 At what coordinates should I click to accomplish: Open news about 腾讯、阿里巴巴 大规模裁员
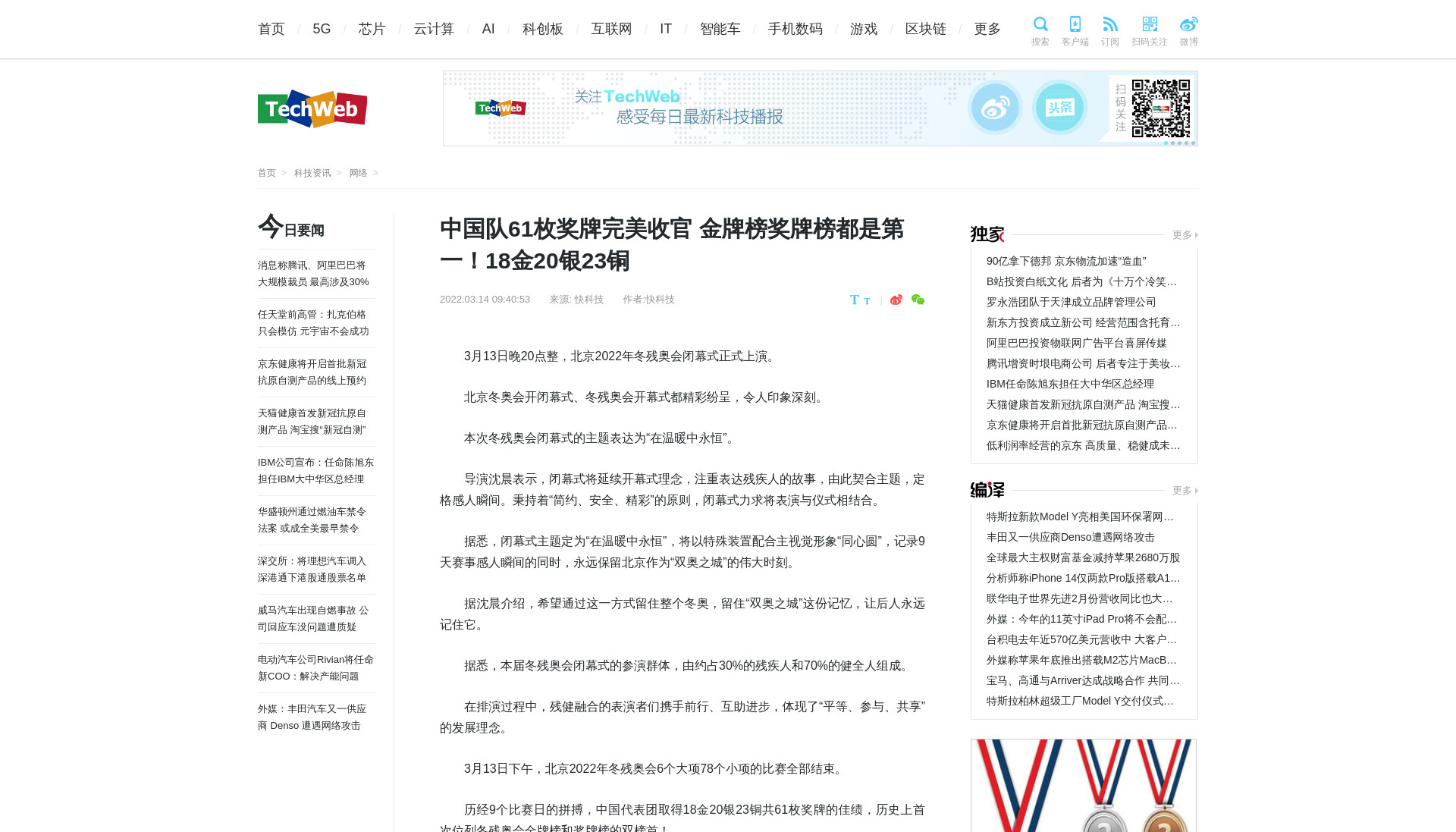click(314, 274)
